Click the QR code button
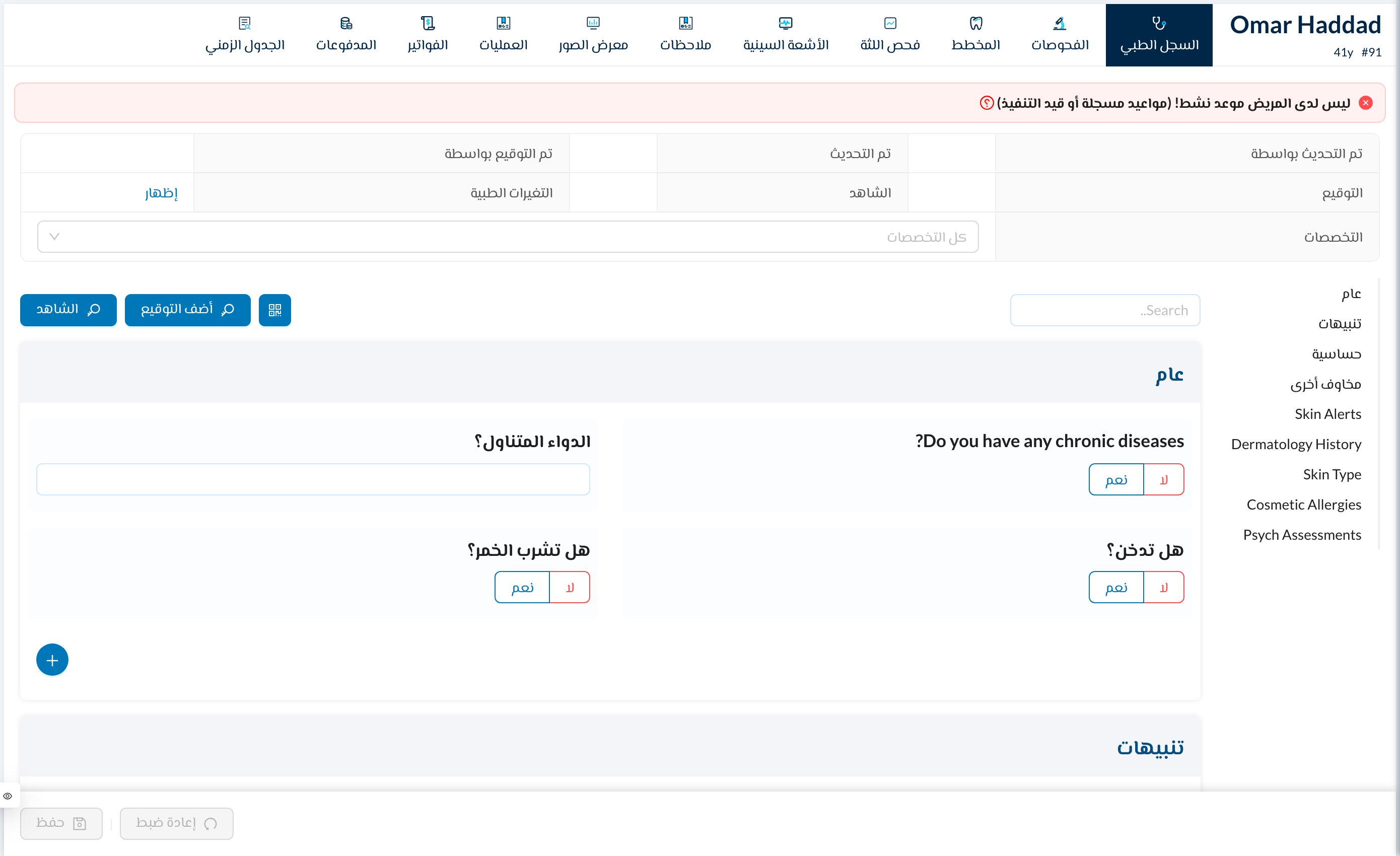 [275, 310]
